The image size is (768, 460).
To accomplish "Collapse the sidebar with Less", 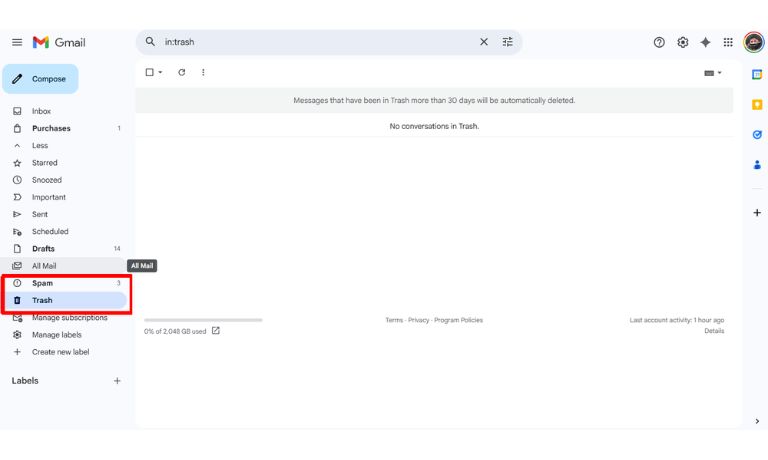I will coord(39,145).
